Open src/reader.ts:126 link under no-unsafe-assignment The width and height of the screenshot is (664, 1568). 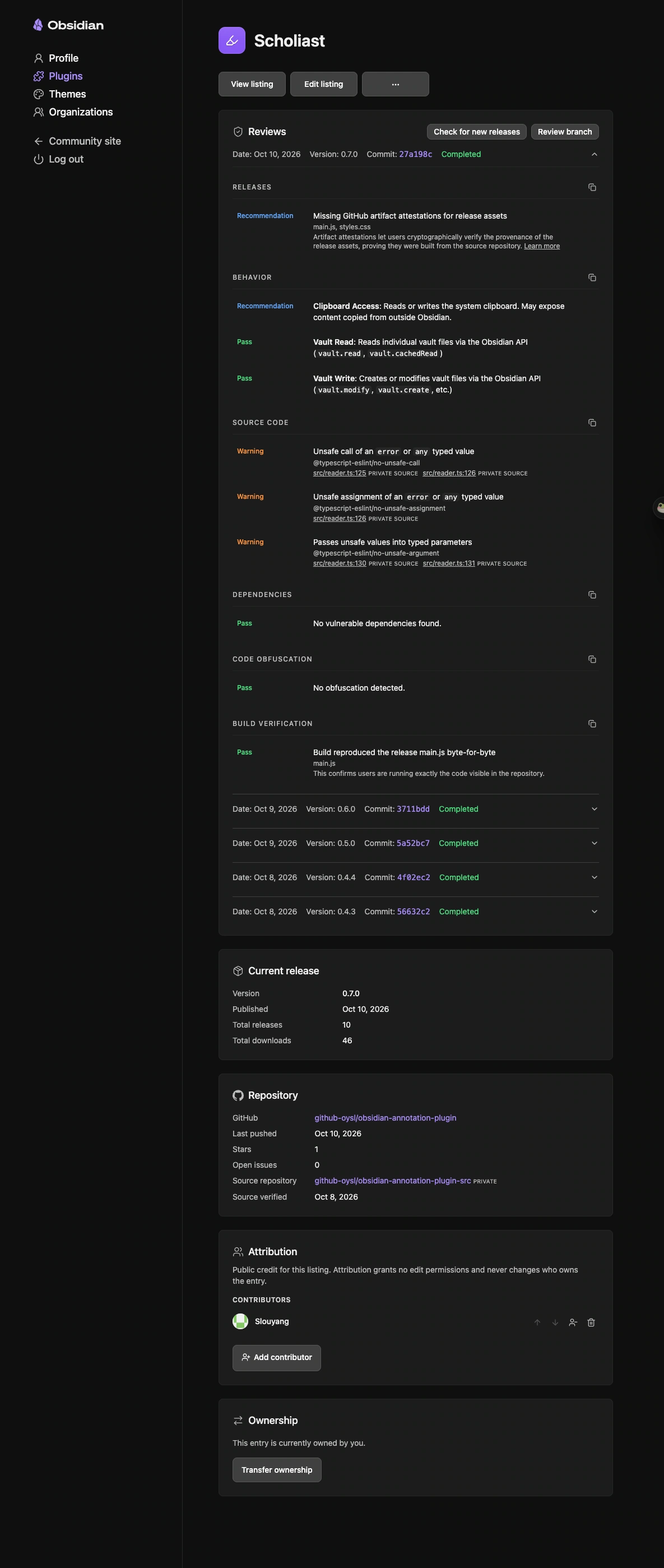[340, 519]
